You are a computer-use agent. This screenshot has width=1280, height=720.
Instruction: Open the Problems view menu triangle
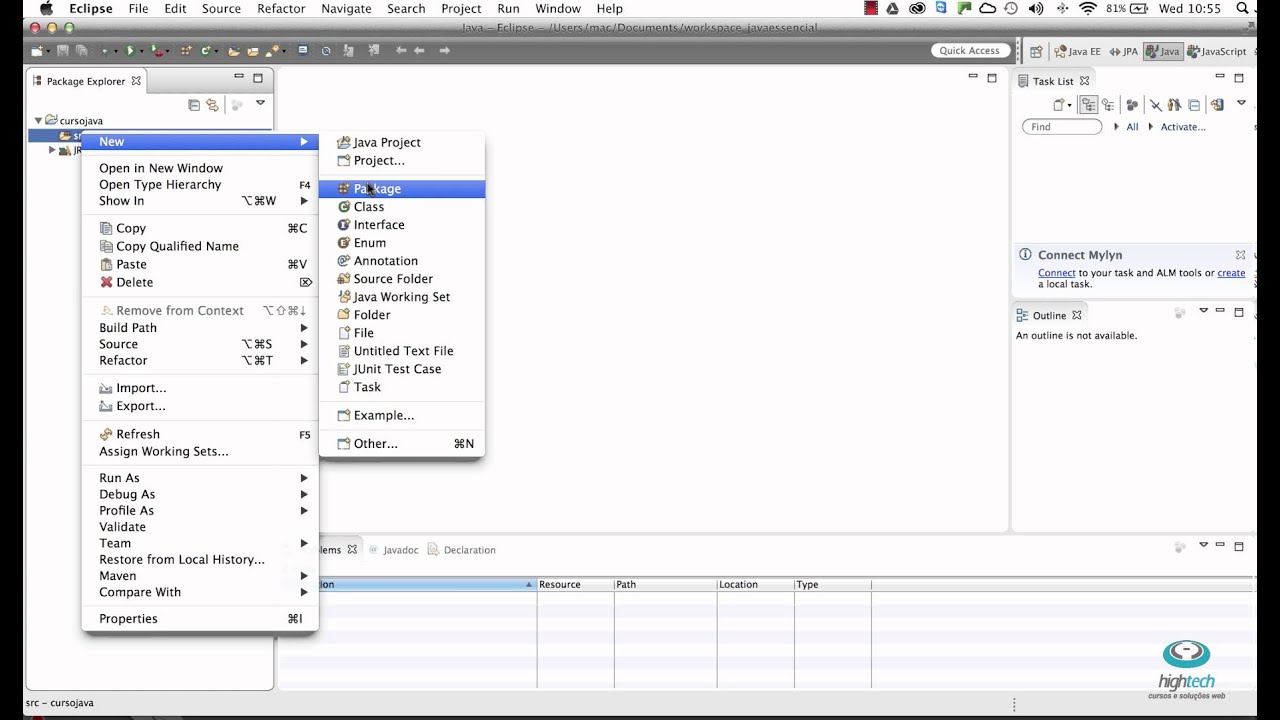pyautogui.click(x=1203, y=545)
